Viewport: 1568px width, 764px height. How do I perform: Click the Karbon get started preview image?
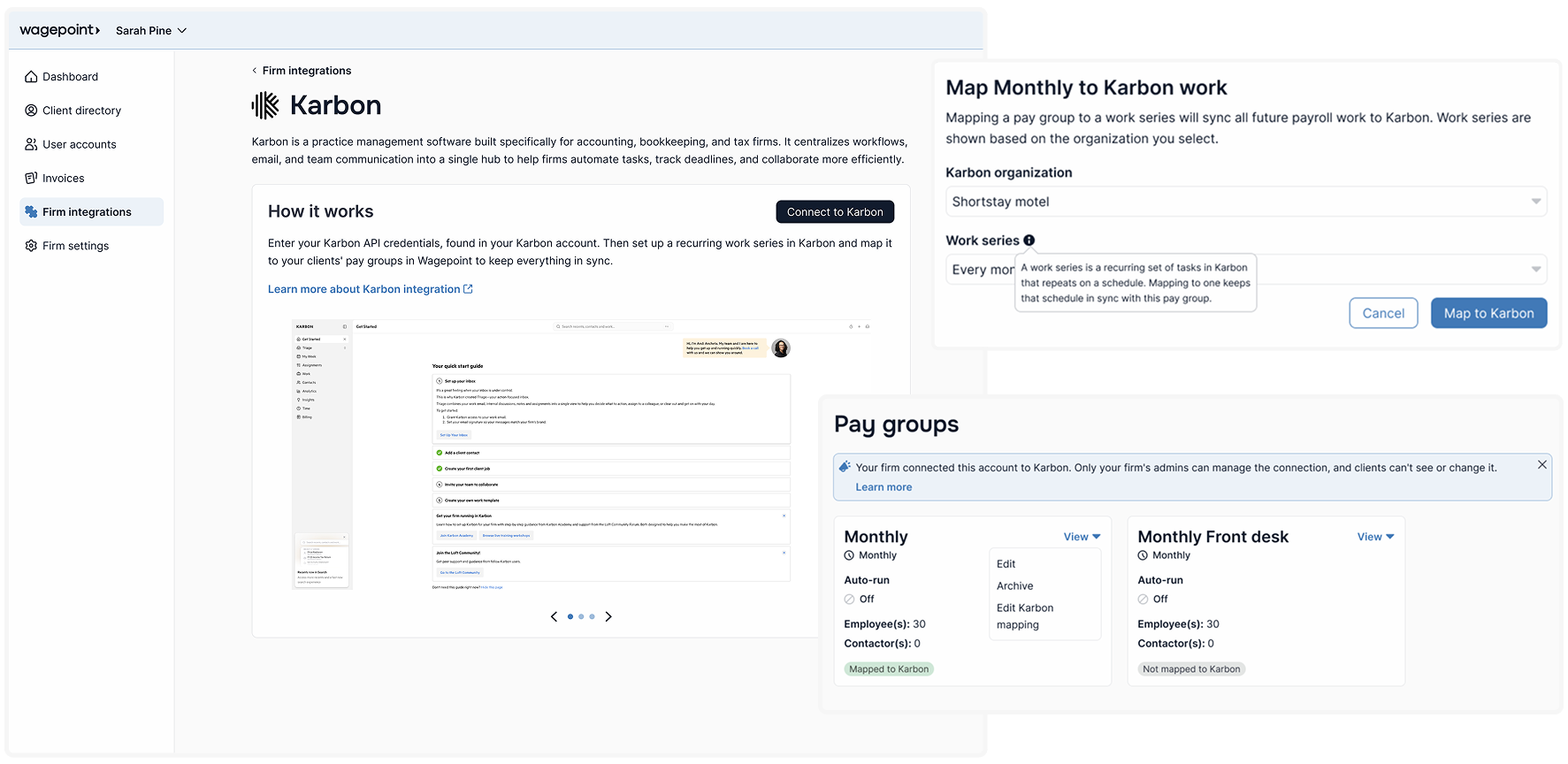coord(583,455)
